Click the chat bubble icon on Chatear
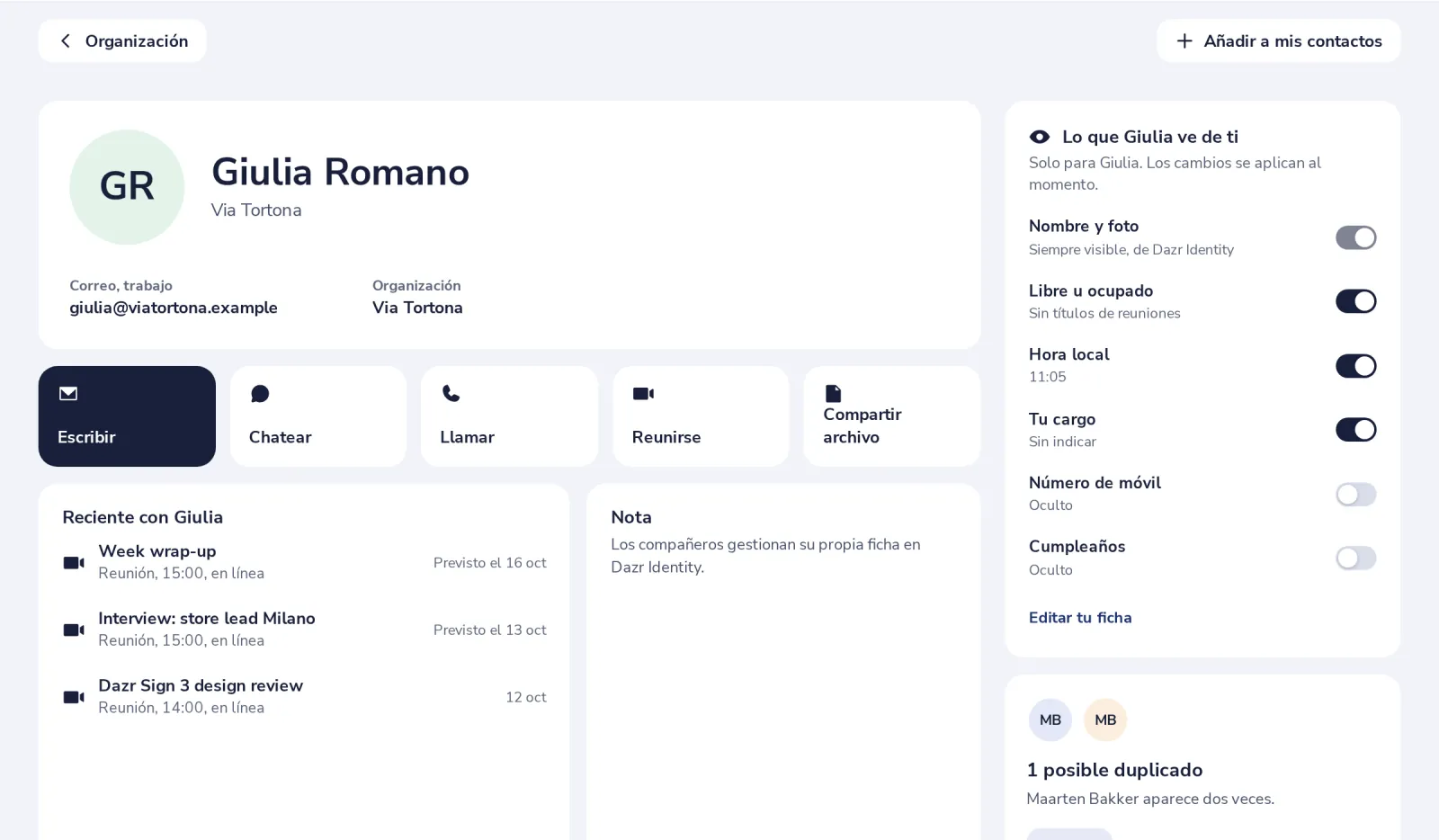The image size is (1439, 840). coord(260,393)
